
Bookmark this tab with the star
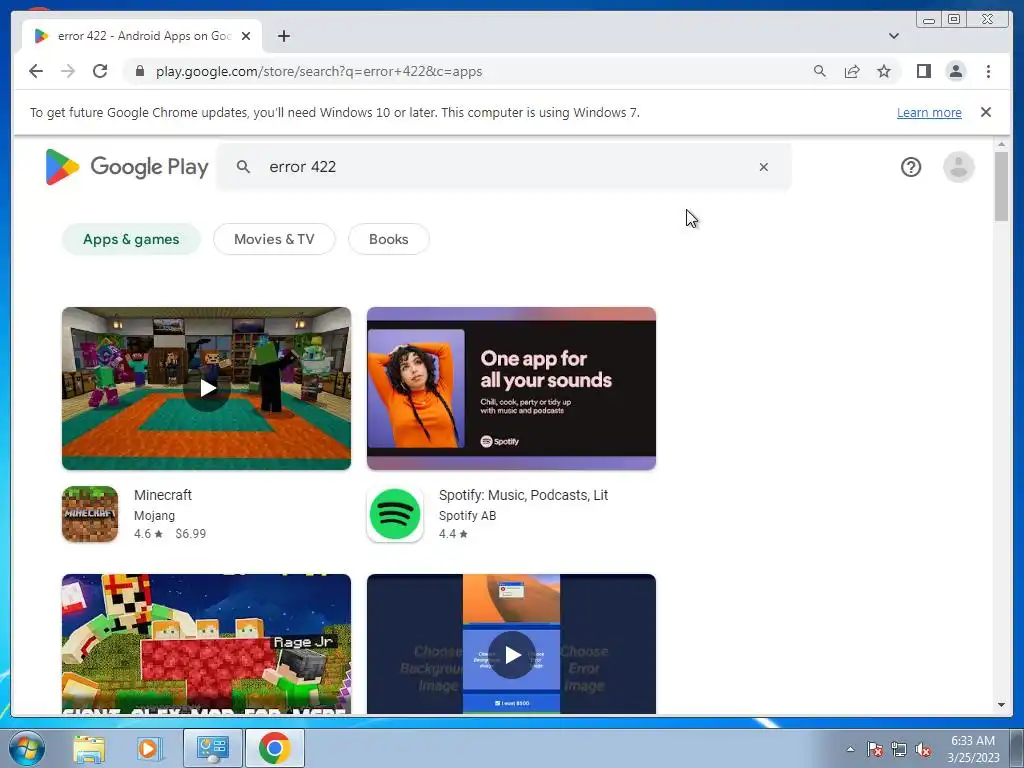point(884,71)
